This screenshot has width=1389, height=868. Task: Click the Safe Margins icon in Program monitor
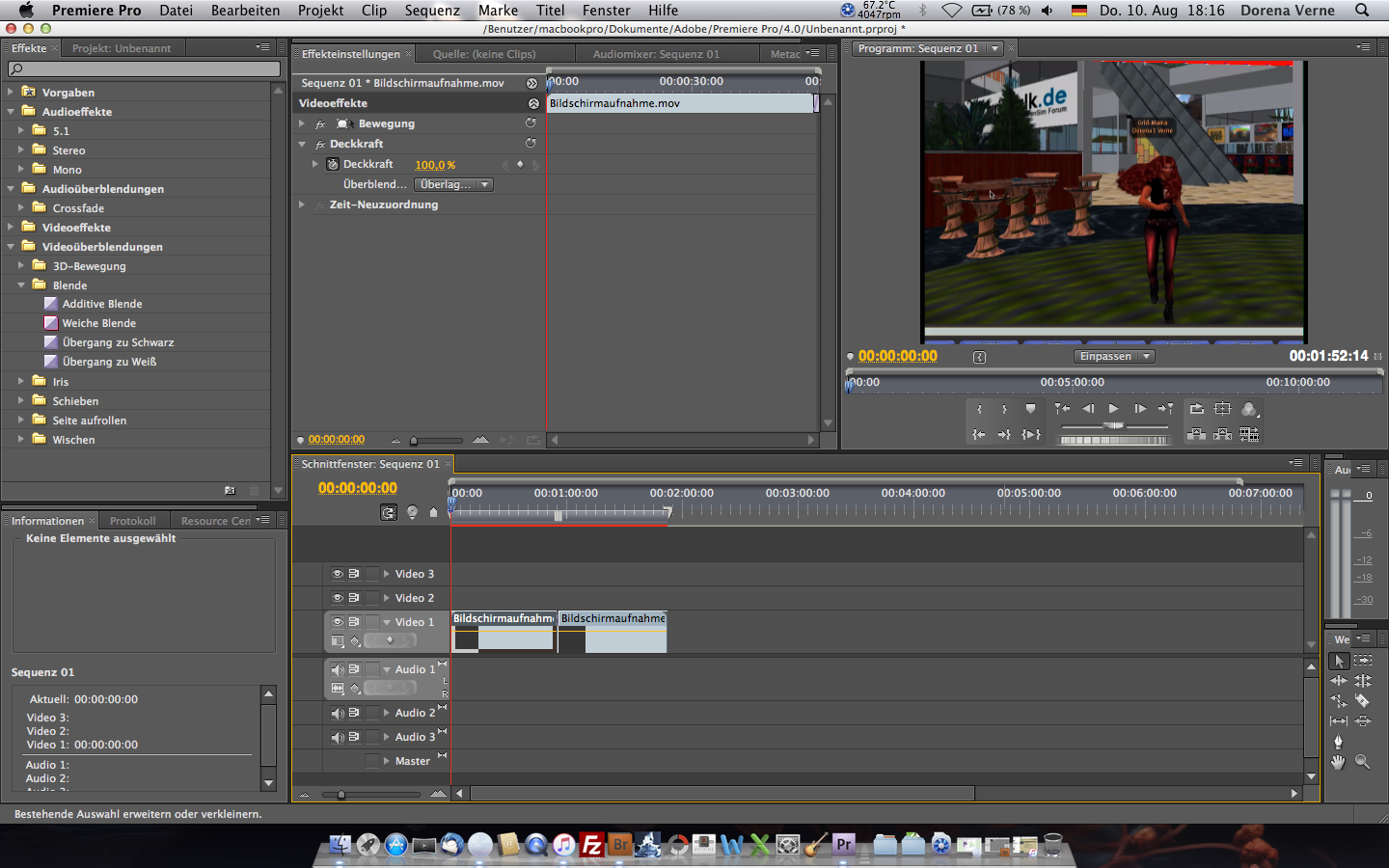[x=1222, y=409]
